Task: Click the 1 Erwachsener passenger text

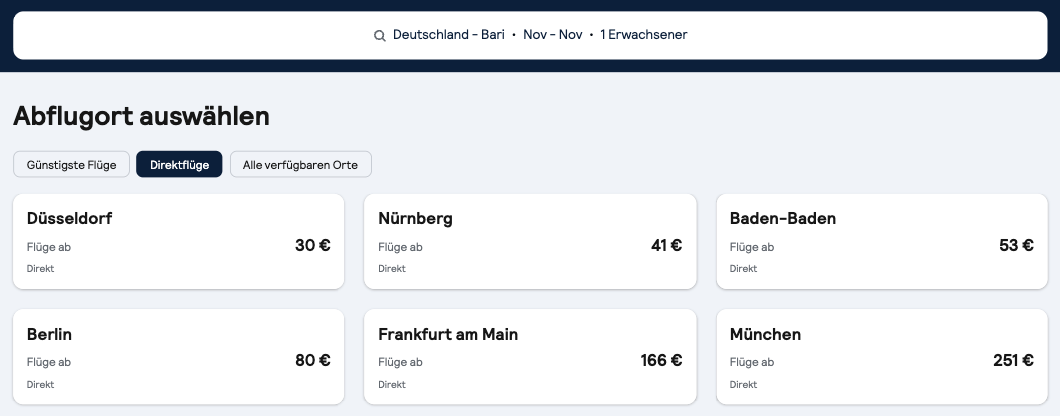Action: [644, 35]
